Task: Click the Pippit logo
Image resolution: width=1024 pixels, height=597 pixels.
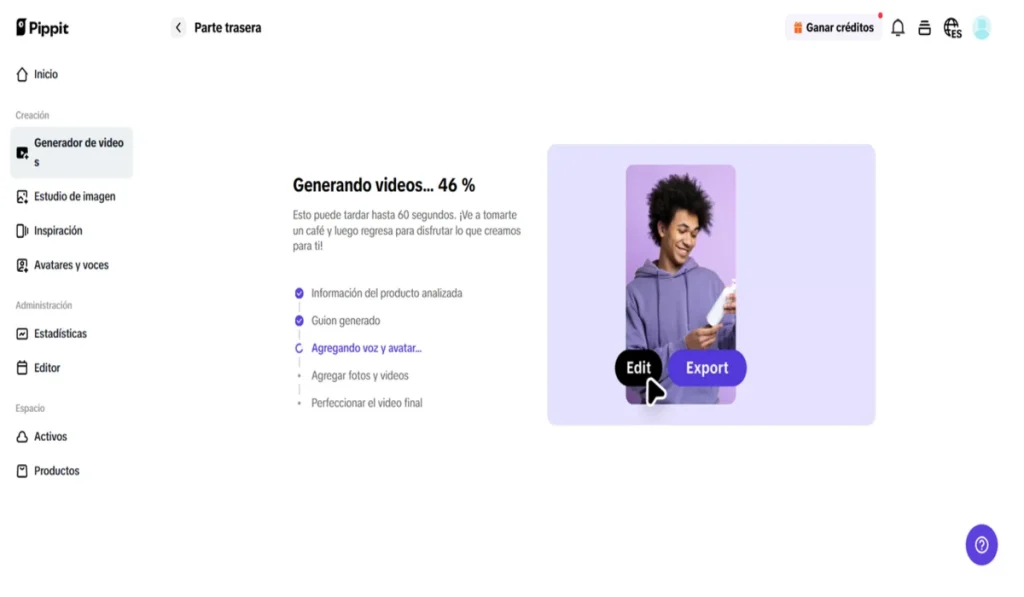Action: [x=42, y=27]
